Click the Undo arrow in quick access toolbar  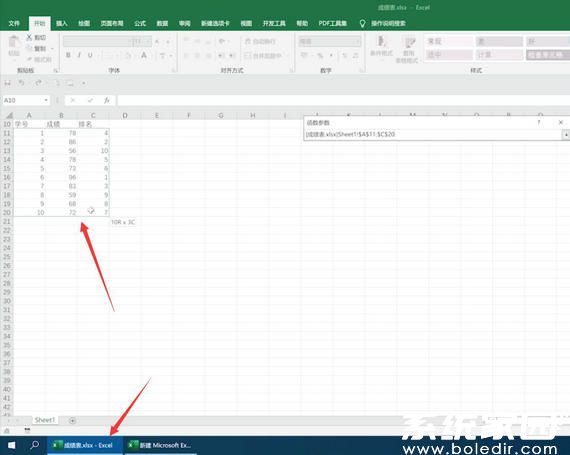(x=21, y=83)
